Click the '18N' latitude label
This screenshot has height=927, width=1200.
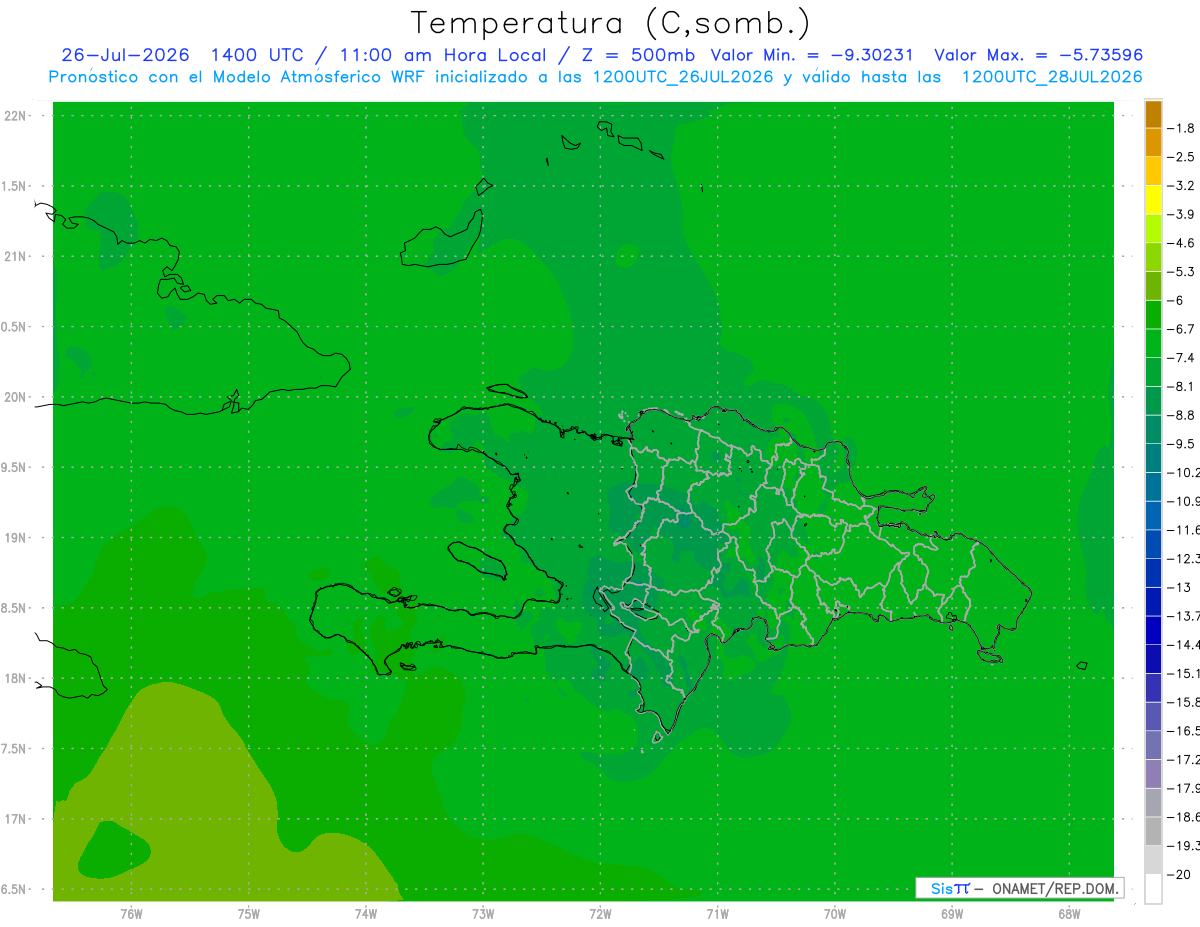15,678
